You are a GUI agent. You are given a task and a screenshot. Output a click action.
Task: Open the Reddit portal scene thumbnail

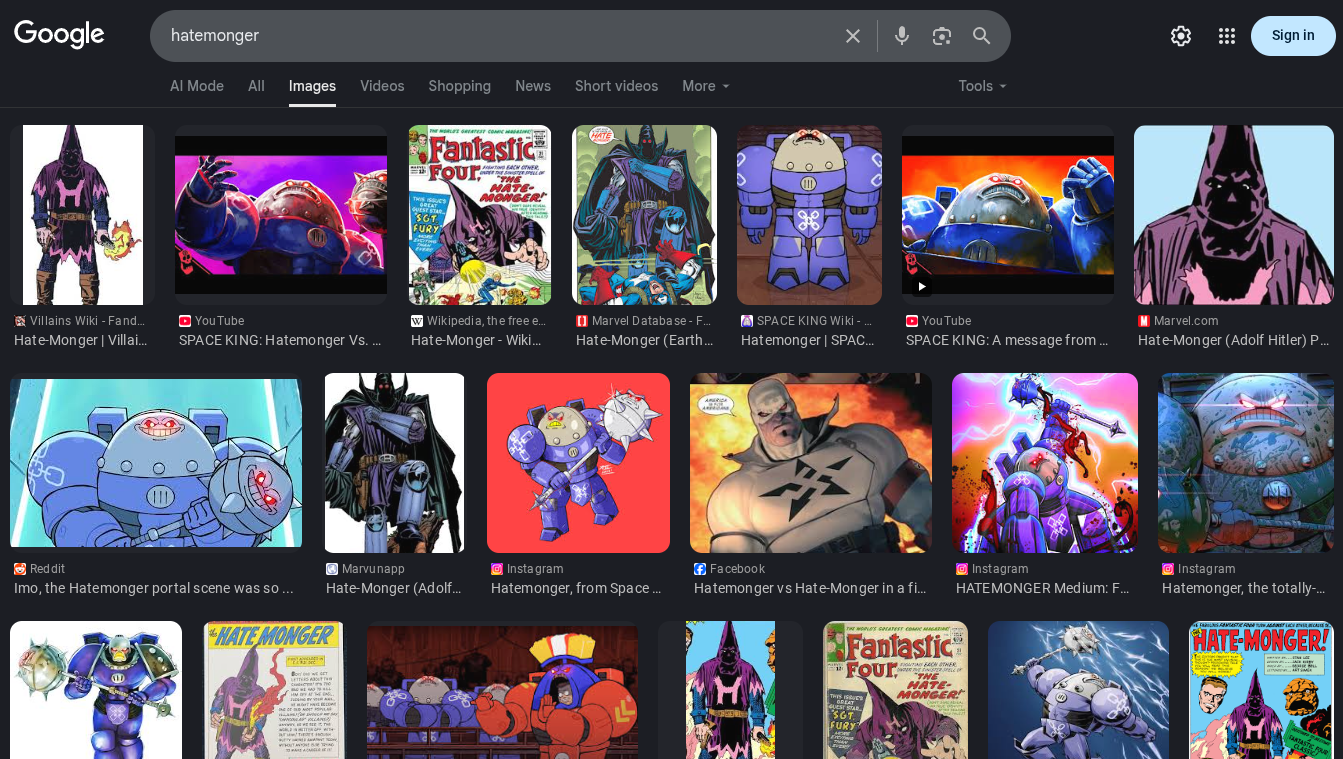pos(156,463)
